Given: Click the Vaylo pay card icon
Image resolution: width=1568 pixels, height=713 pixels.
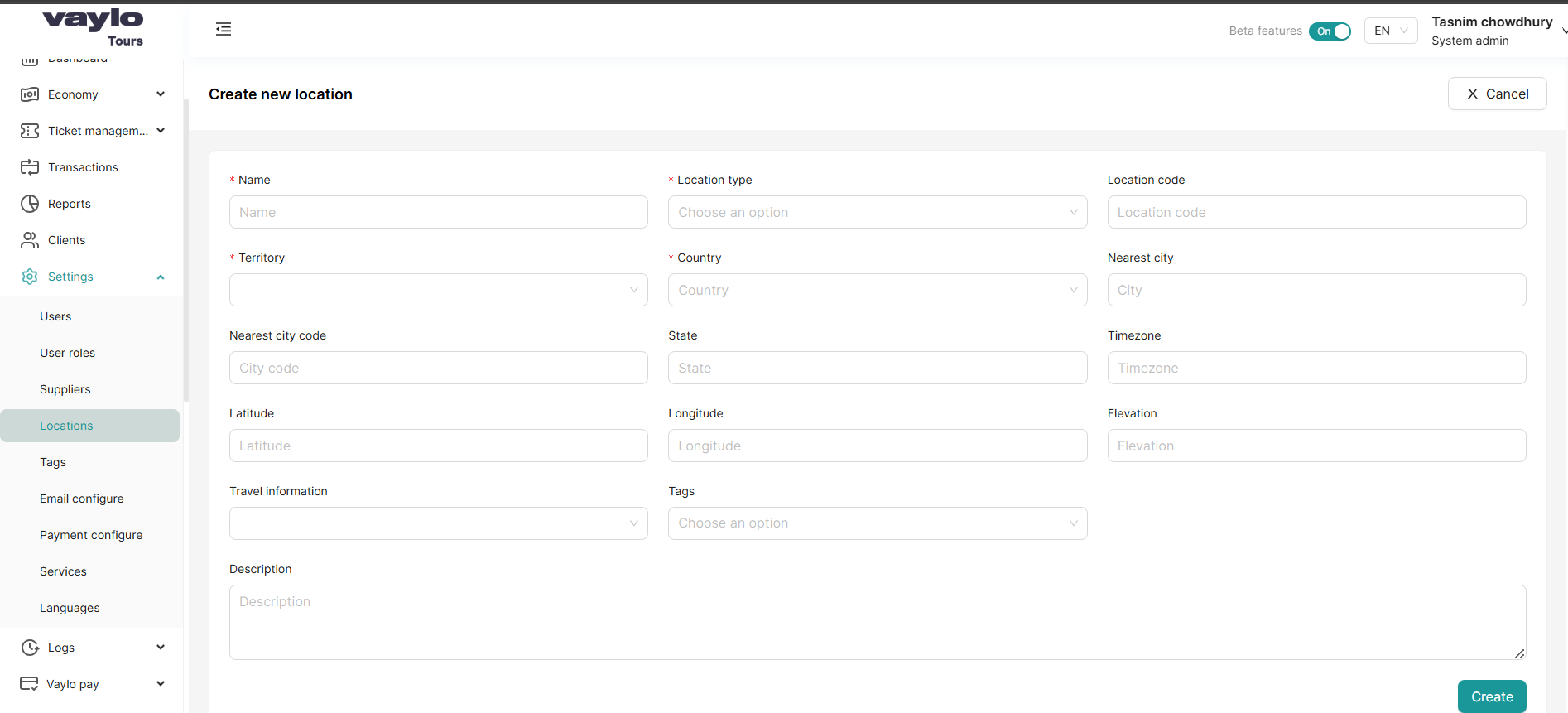Looking at the screenshot, I should [29, 684].
